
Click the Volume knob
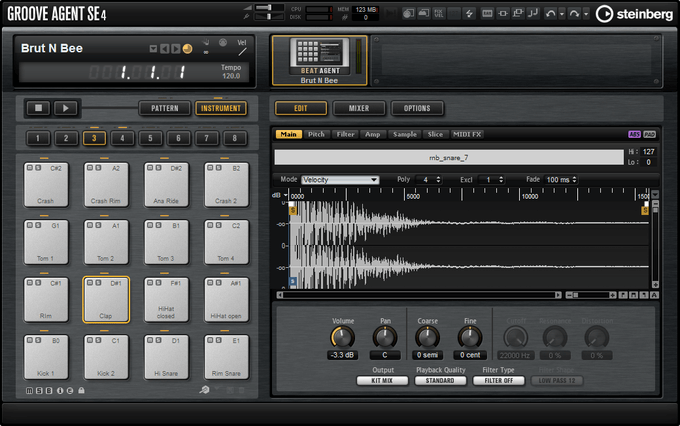click(343, 338)
